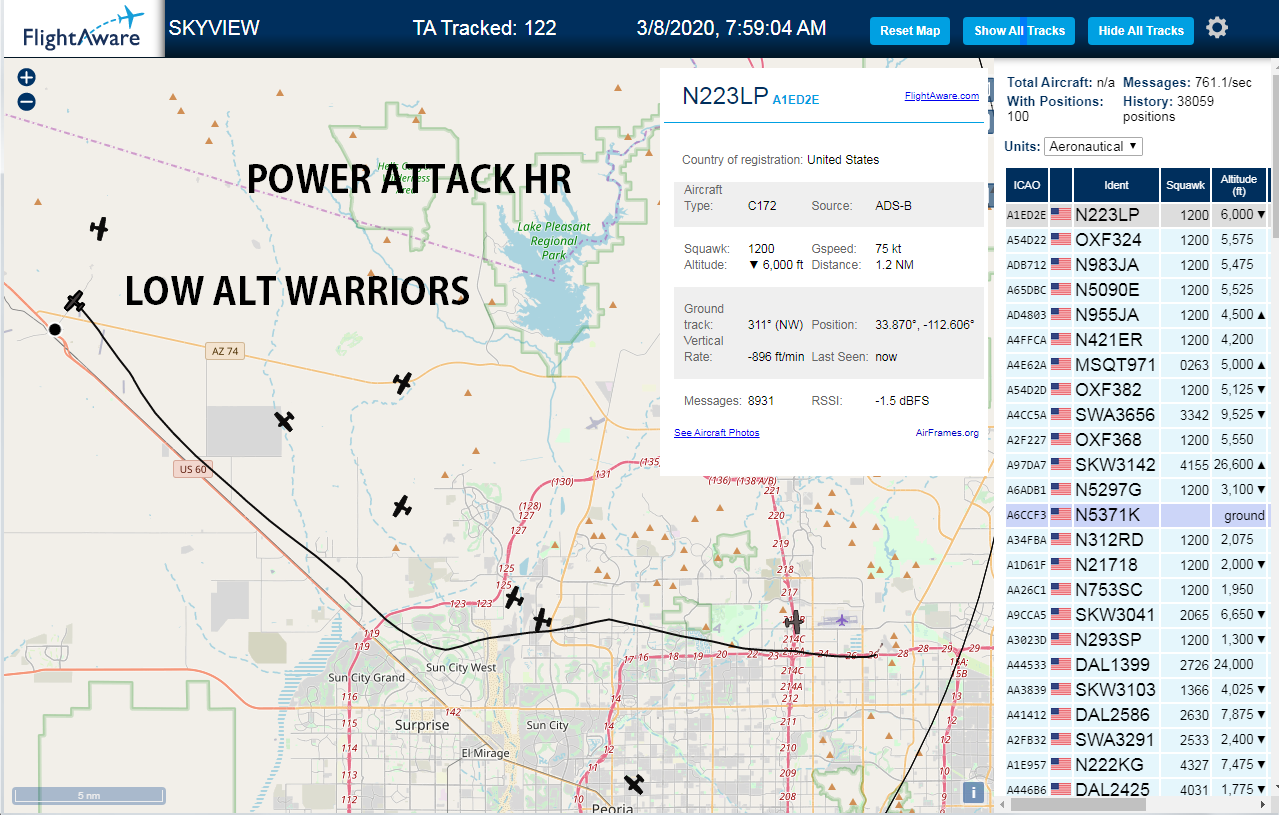Select the DAL1399 aircraft row
The width and height of the screenshot is (1279, 815).
click(x=1137, y=665)
